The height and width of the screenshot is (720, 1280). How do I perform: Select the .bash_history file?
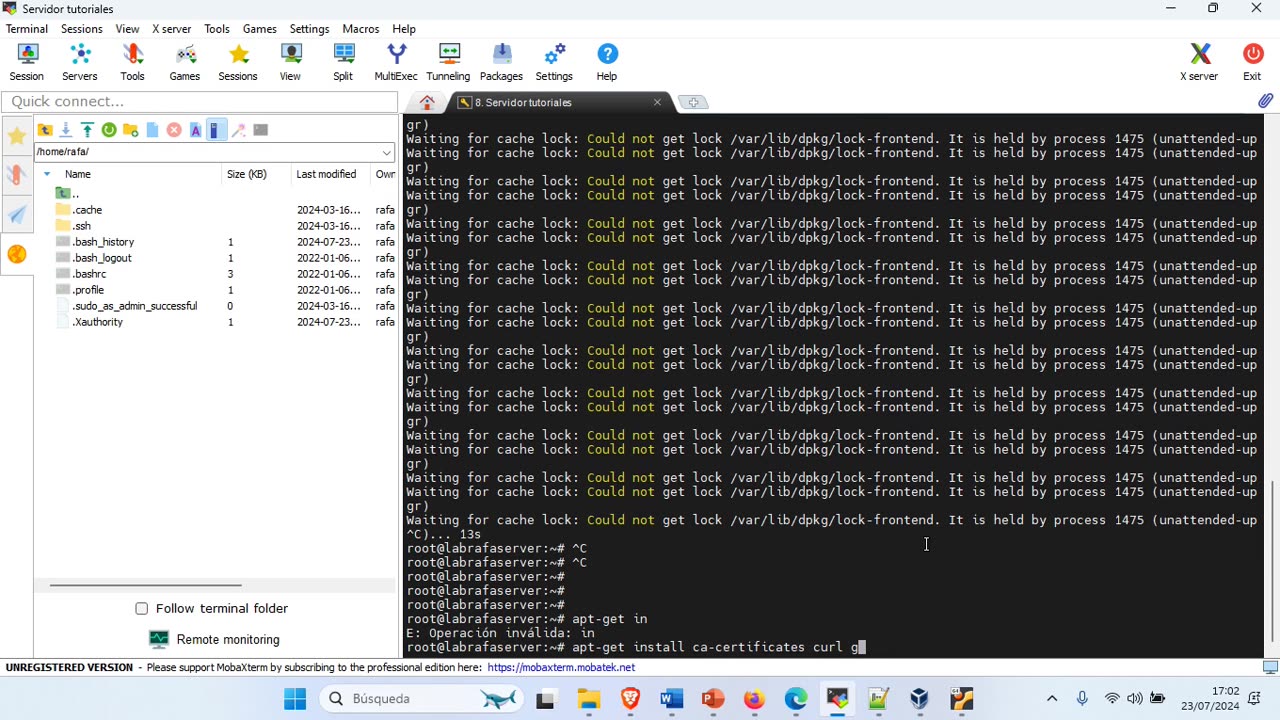point(103,242)
